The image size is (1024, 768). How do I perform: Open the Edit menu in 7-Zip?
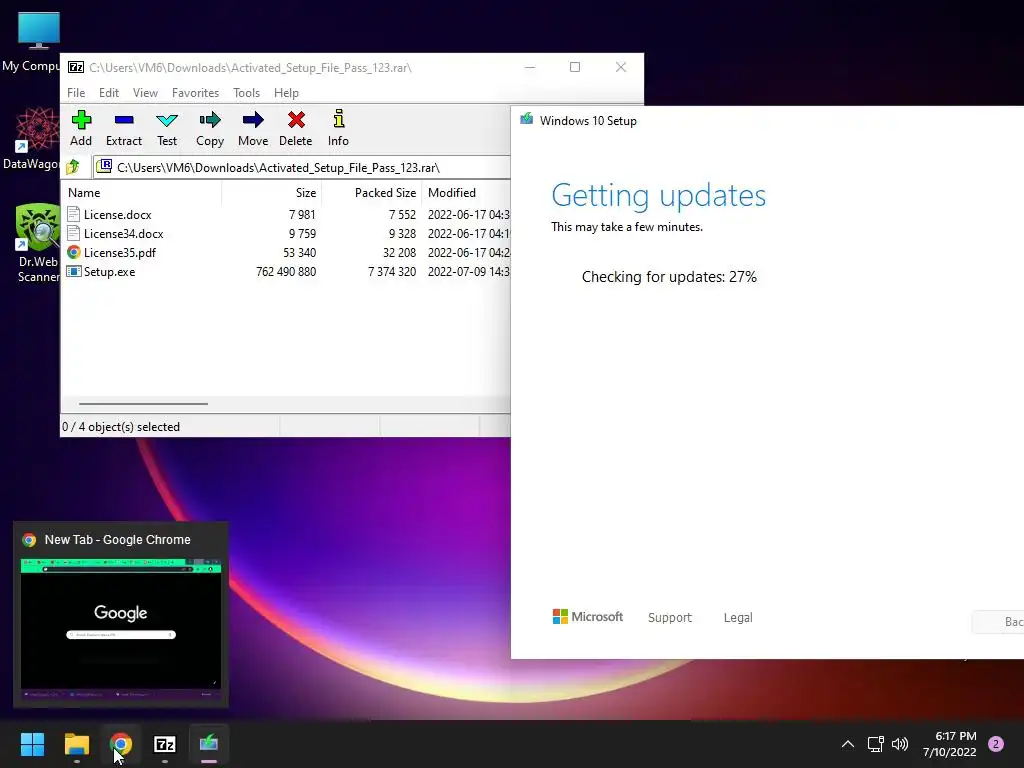108,93
